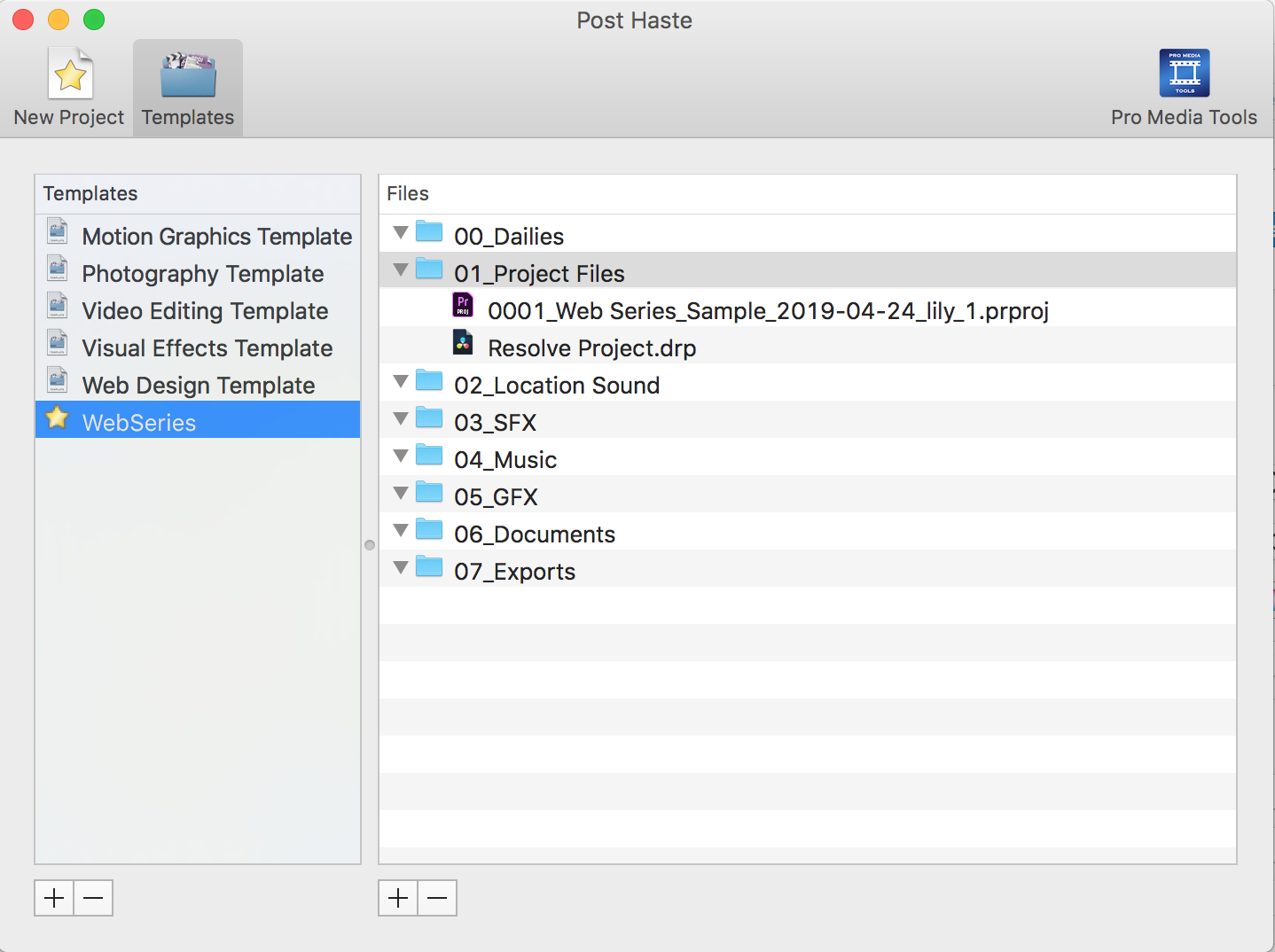Image resolution: width=1275 pixels, height=952 pixels.
Task: Open the Pro Media Tools label
Action: (x=1185, y=117)
